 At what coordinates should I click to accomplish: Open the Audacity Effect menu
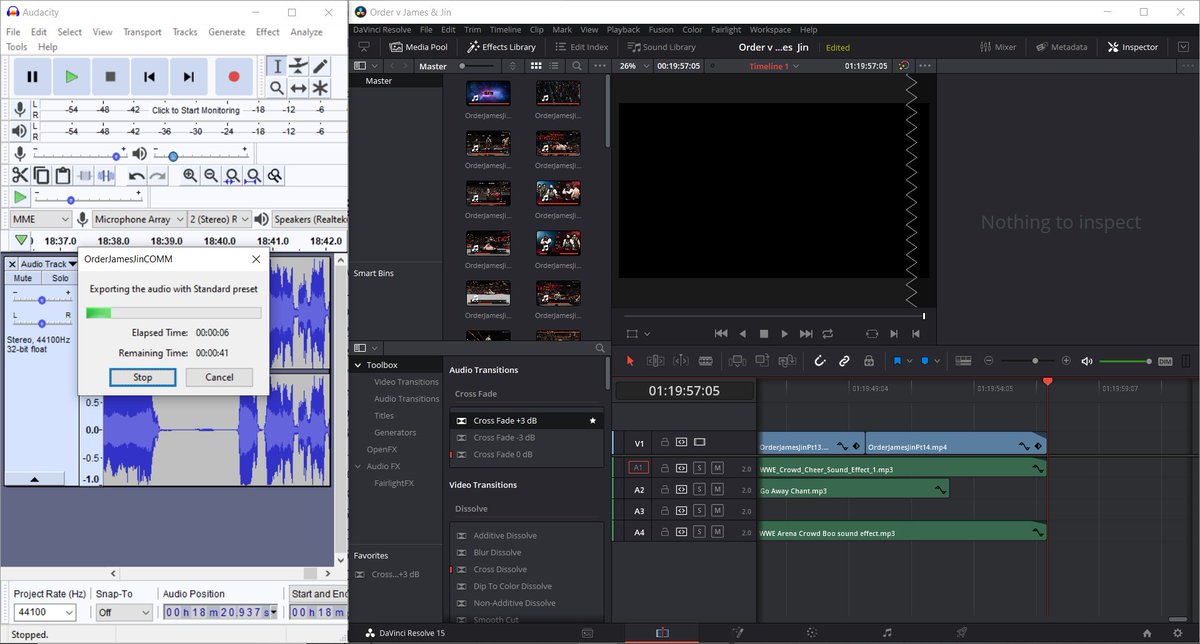[268, 32]
